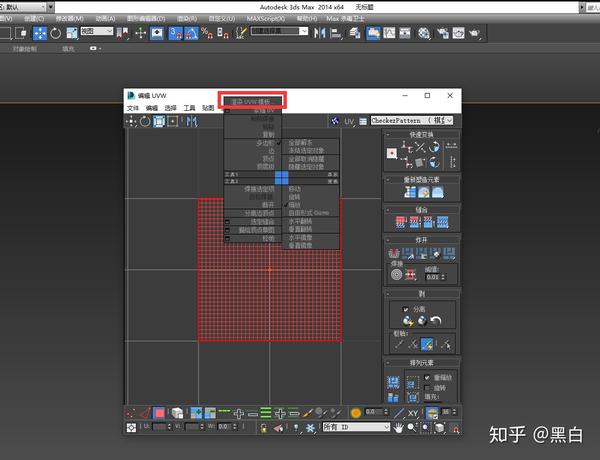Click the Zoom magnifier icon
This screenshot has width=600, height=460.
412,427
